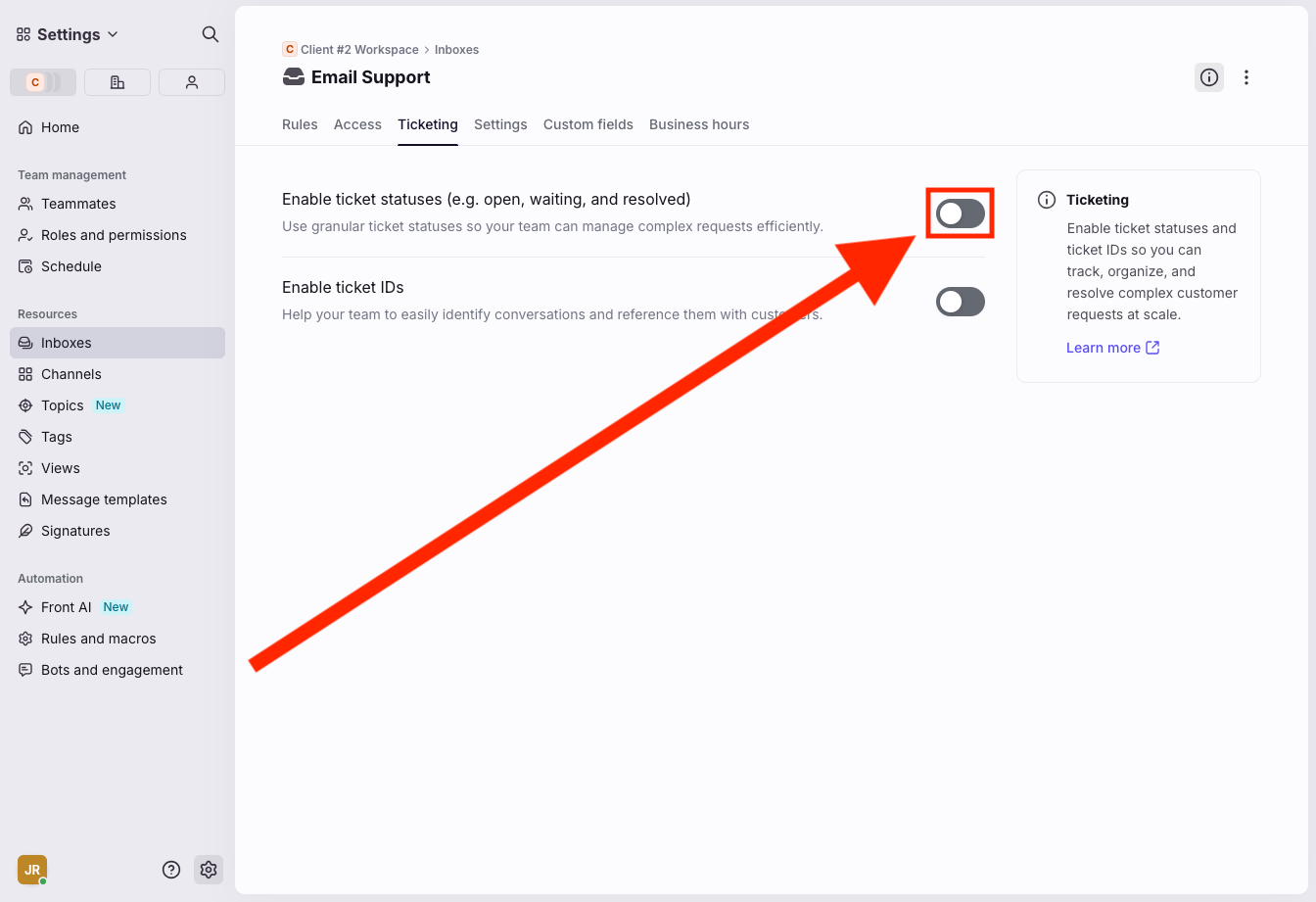Switch to the Business hours tab
Screen dimensions: 1316x902
(698, 124)
